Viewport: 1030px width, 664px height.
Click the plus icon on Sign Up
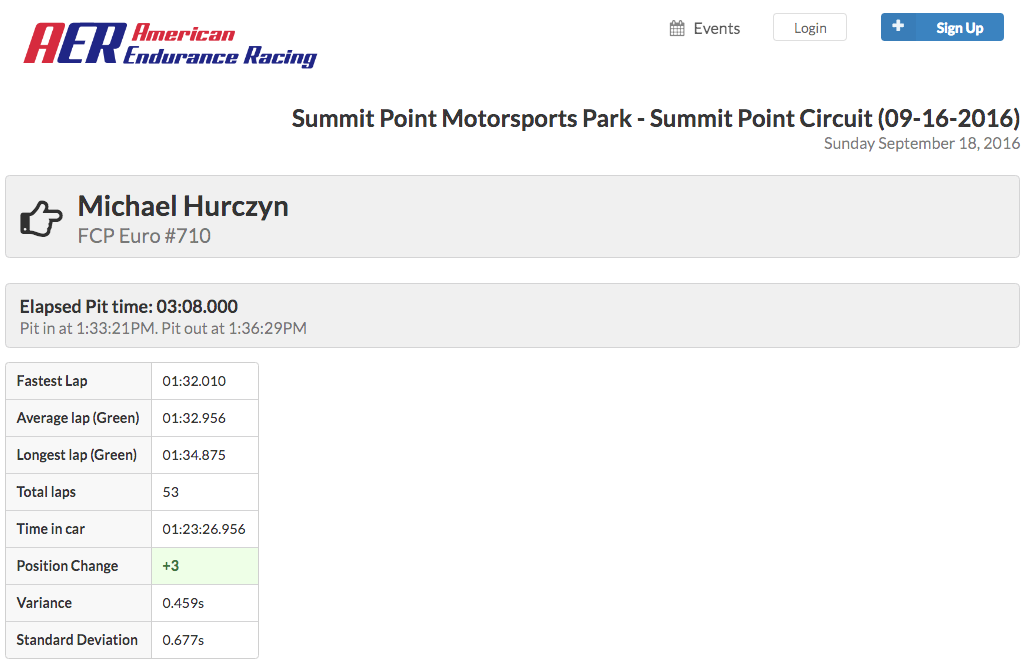coord(898,27)
